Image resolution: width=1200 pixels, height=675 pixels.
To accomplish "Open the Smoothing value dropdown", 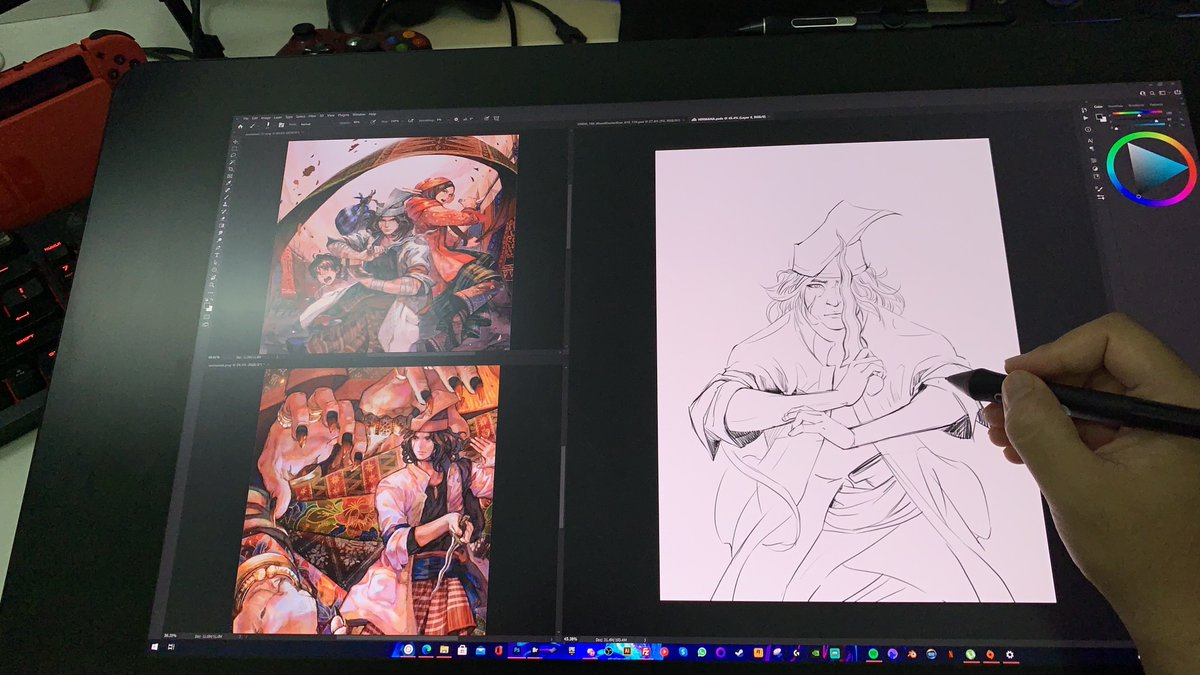I will point(438,120).
